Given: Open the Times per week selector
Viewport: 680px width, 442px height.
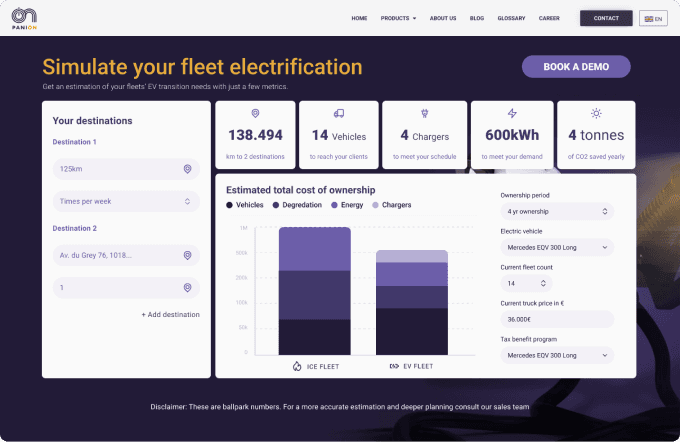Looking at the screenshot, I should pos(126,201).
